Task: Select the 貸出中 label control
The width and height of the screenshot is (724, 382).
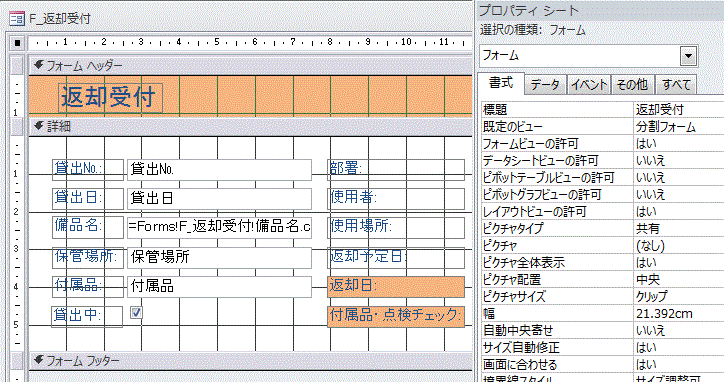Action: (87, 316)
